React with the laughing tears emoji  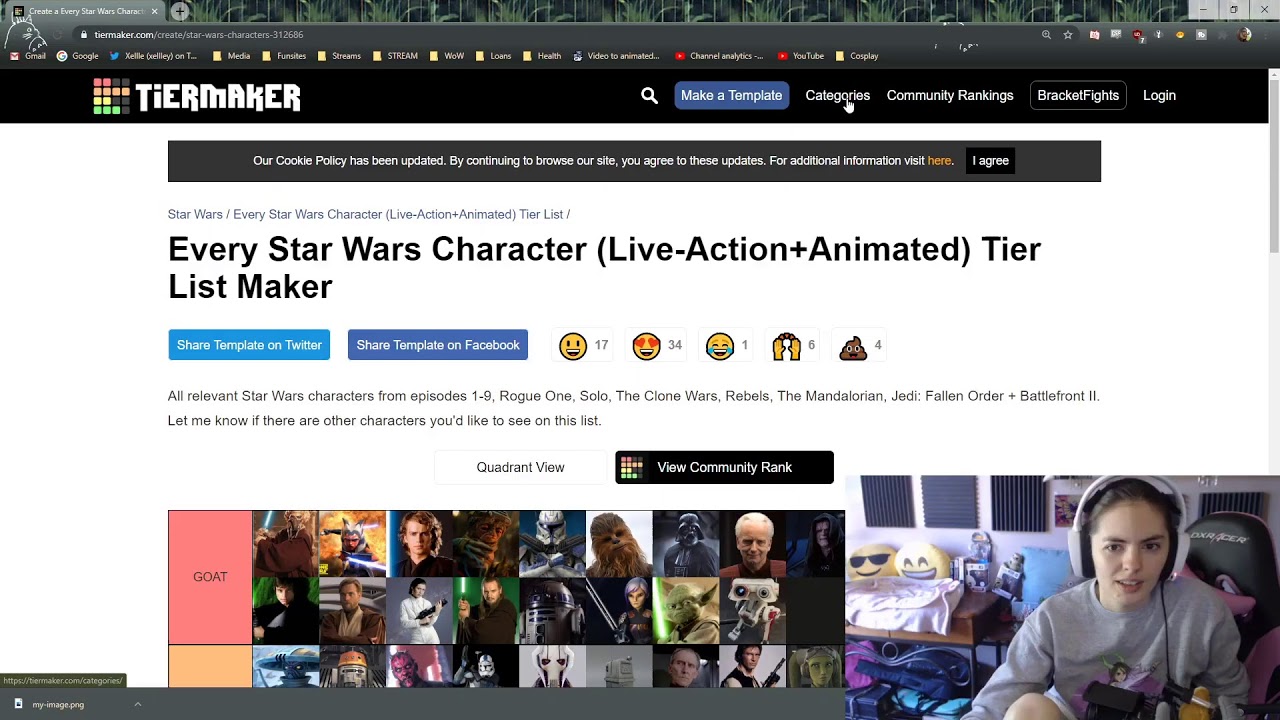coord(720,346)
